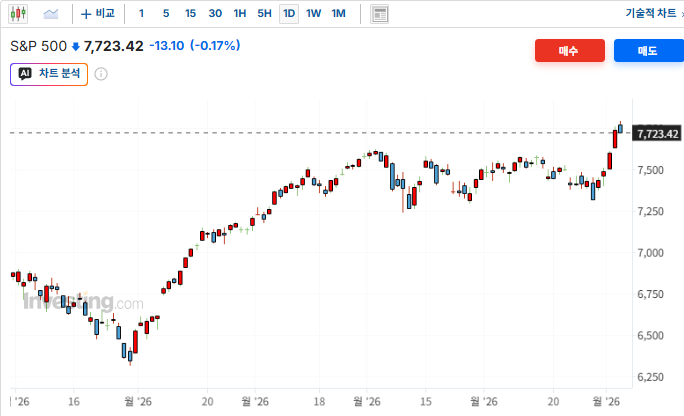Viewport: 684px width, 416px height.
Task: Click the blue 매도 sell button
Action: click(x=648, y=51)
